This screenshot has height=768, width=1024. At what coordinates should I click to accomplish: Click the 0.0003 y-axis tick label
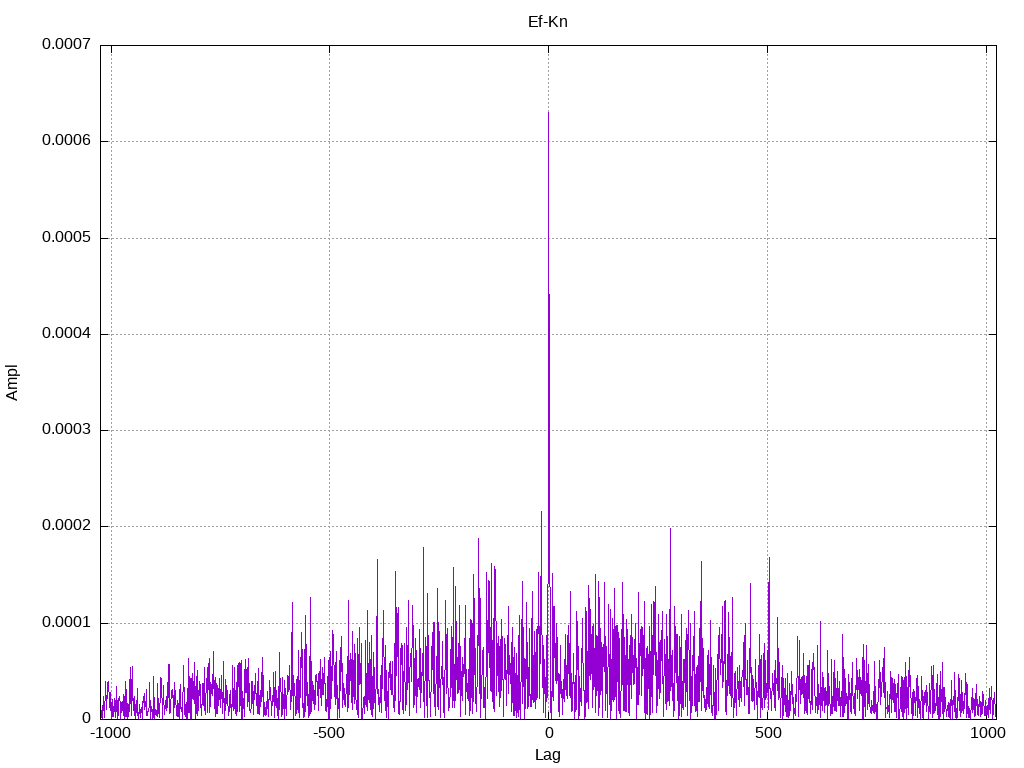[67, 429]
